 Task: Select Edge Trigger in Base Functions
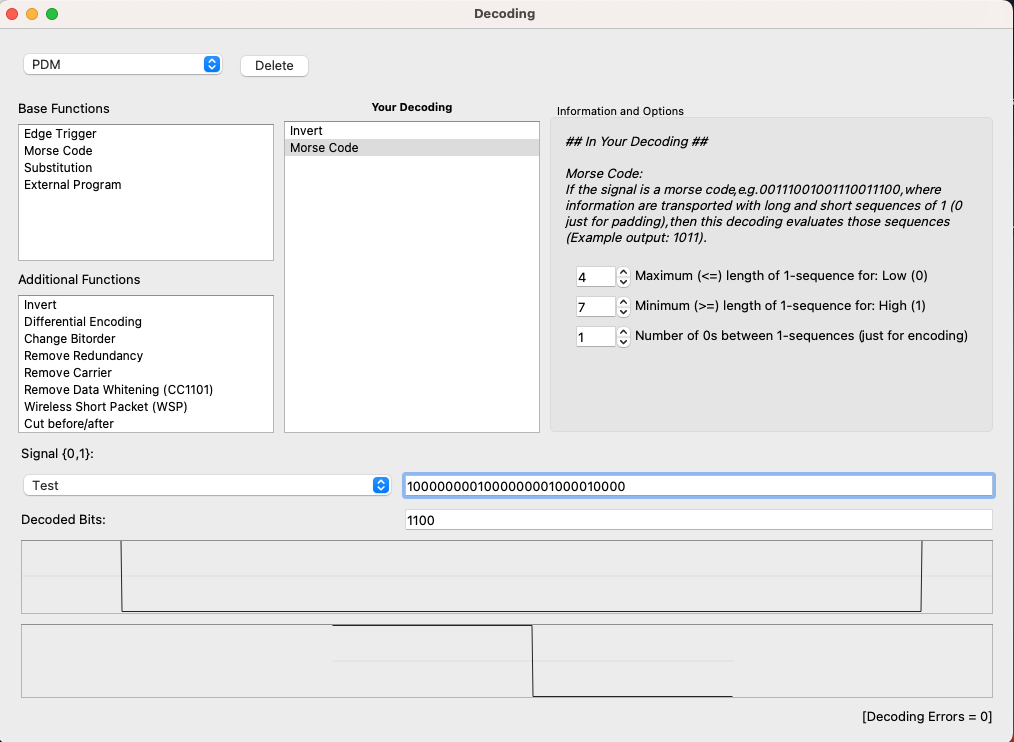coord(60,134)
